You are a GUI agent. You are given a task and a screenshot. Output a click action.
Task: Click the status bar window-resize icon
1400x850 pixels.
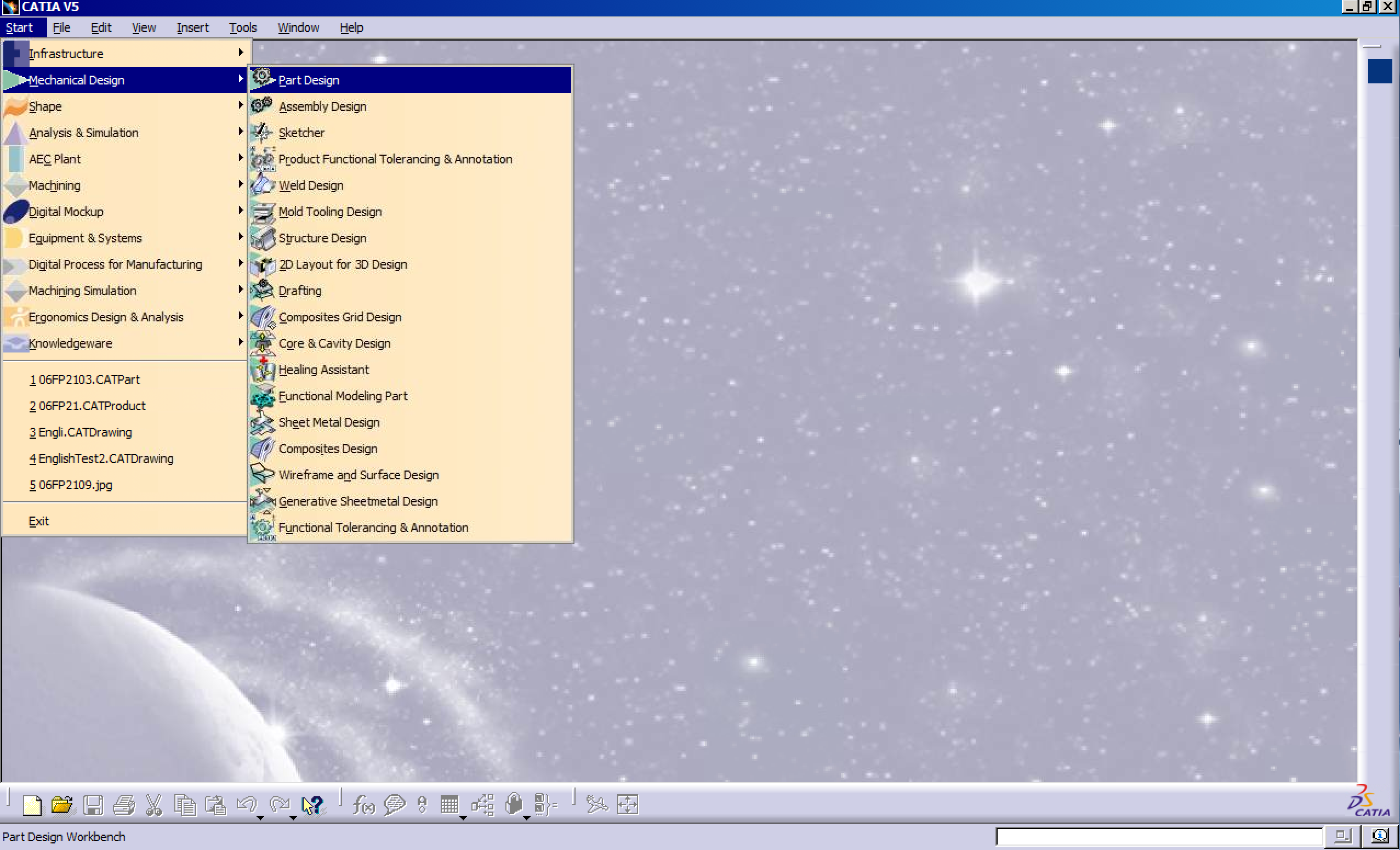click(1342, 836)
